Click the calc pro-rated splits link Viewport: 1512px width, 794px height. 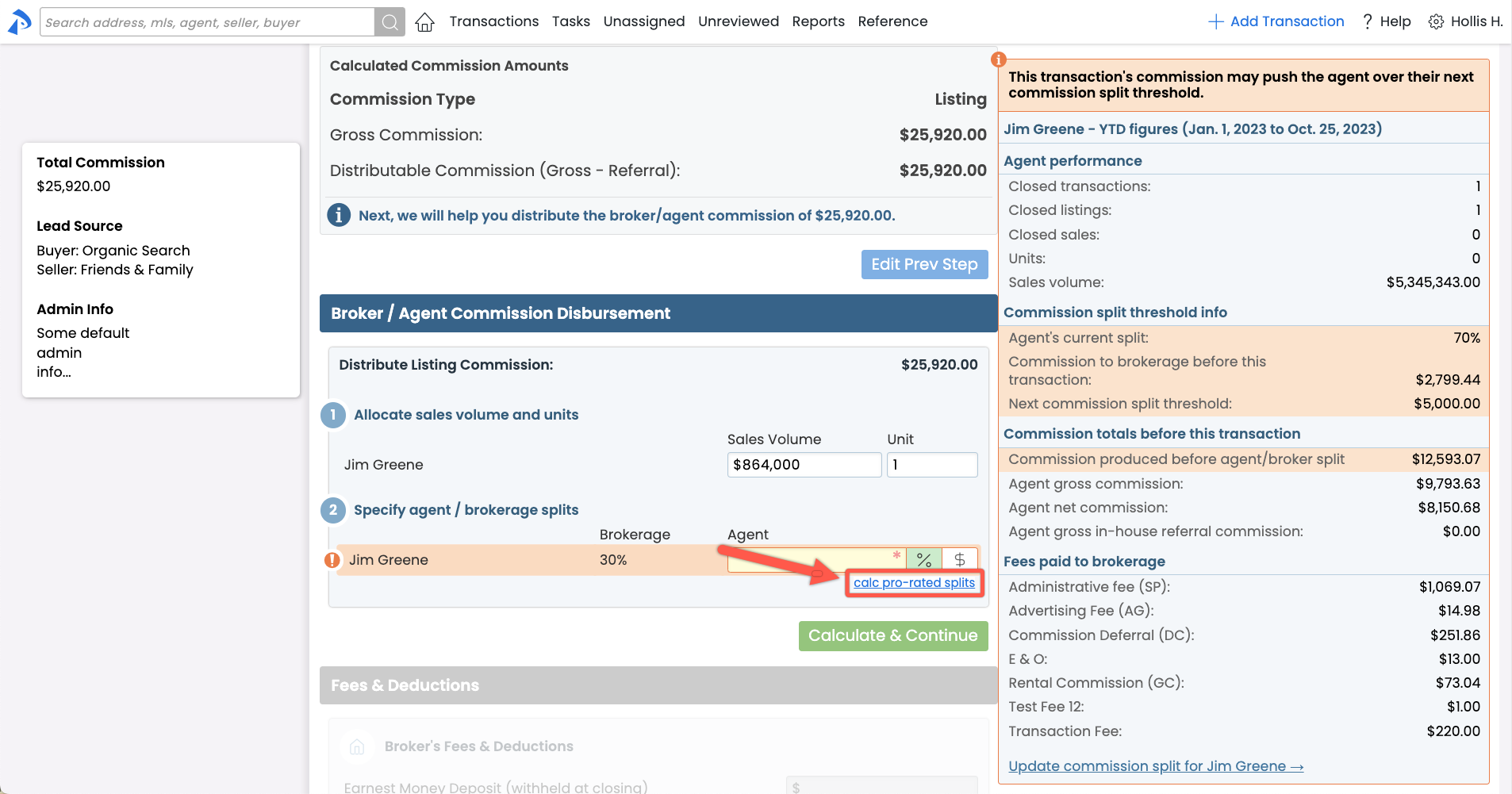914,583
